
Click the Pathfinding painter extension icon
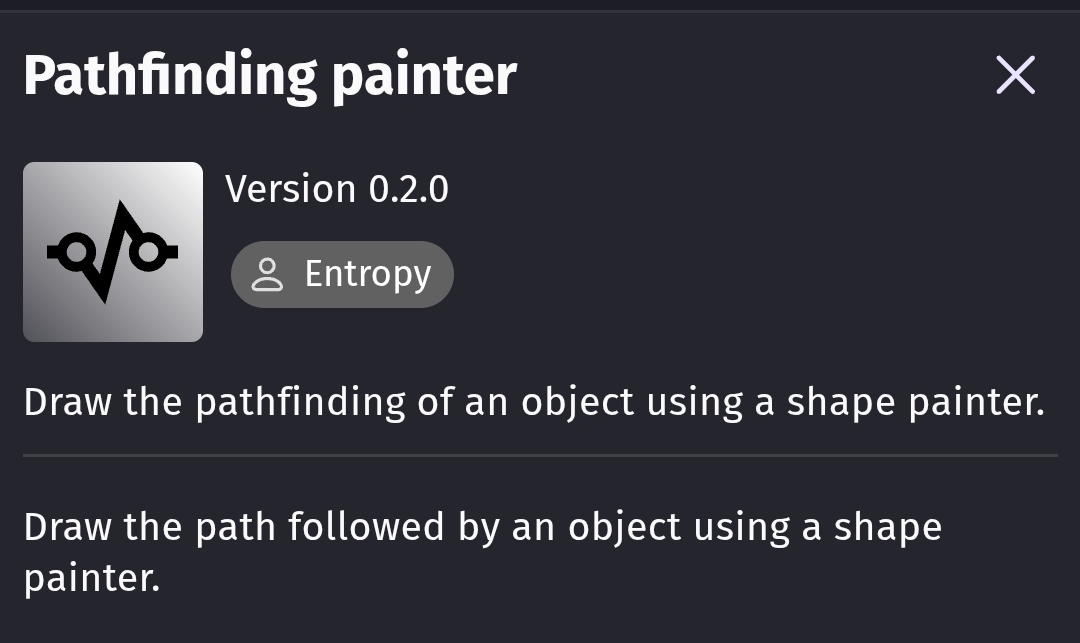pos(113,252)
